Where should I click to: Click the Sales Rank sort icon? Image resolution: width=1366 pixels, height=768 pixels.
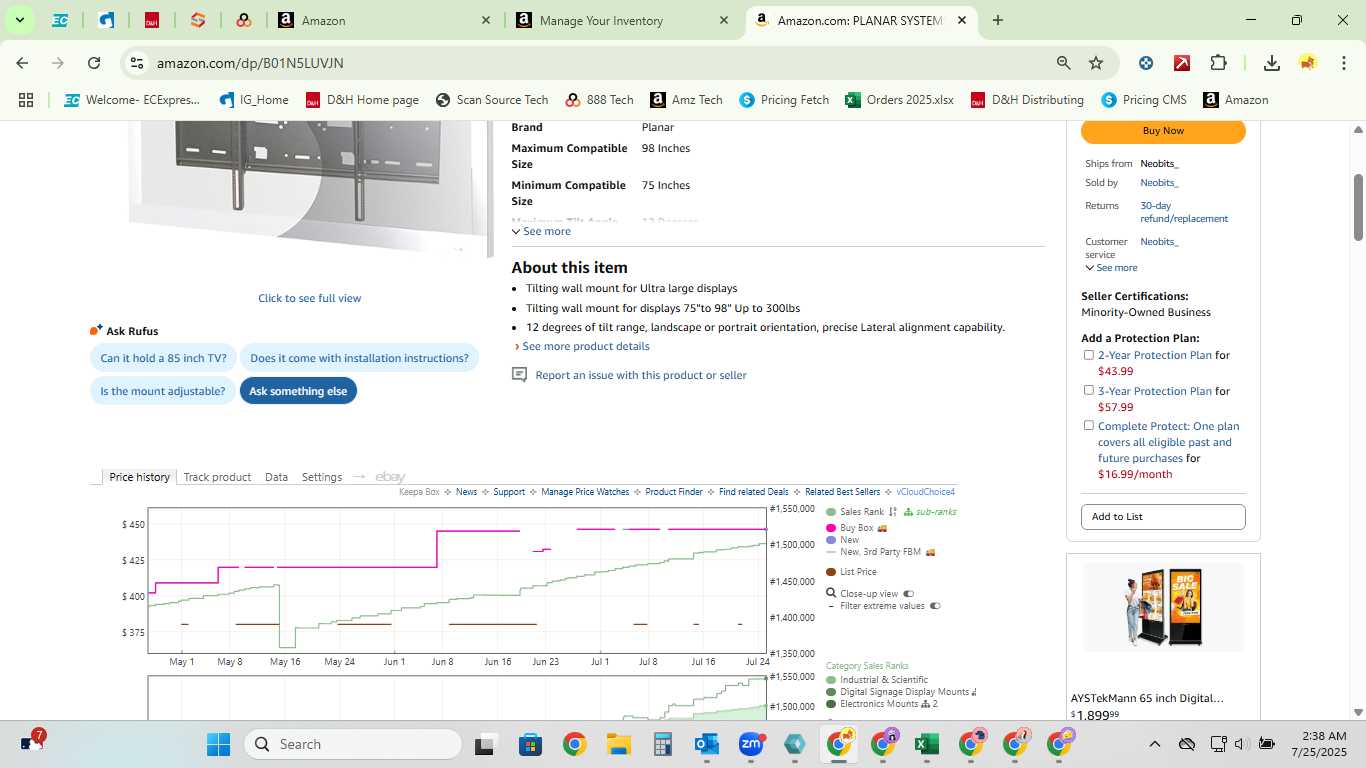tap(893, 512)
